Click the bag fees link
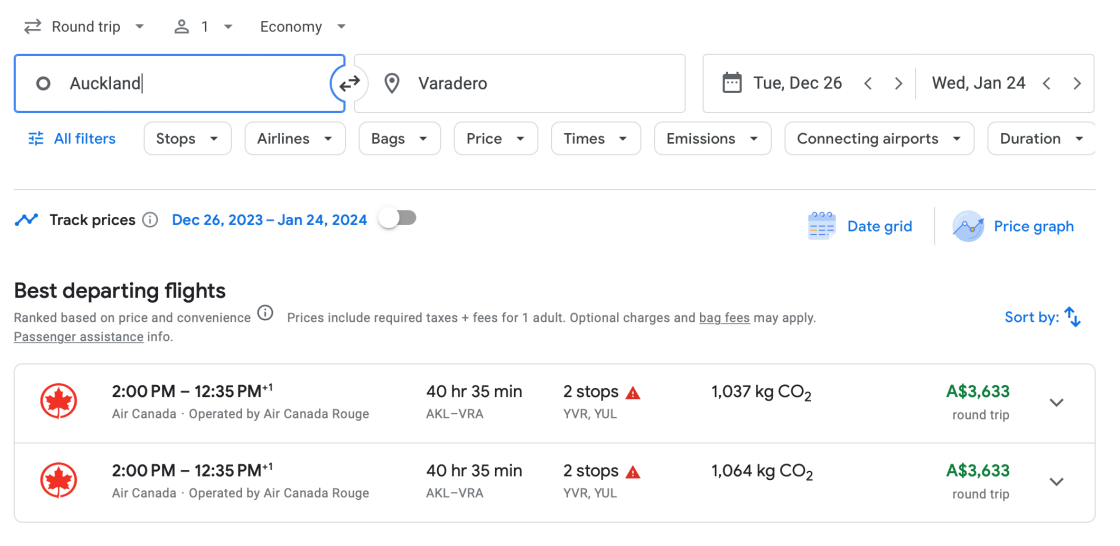1120x546 pixels. point(724,318)
